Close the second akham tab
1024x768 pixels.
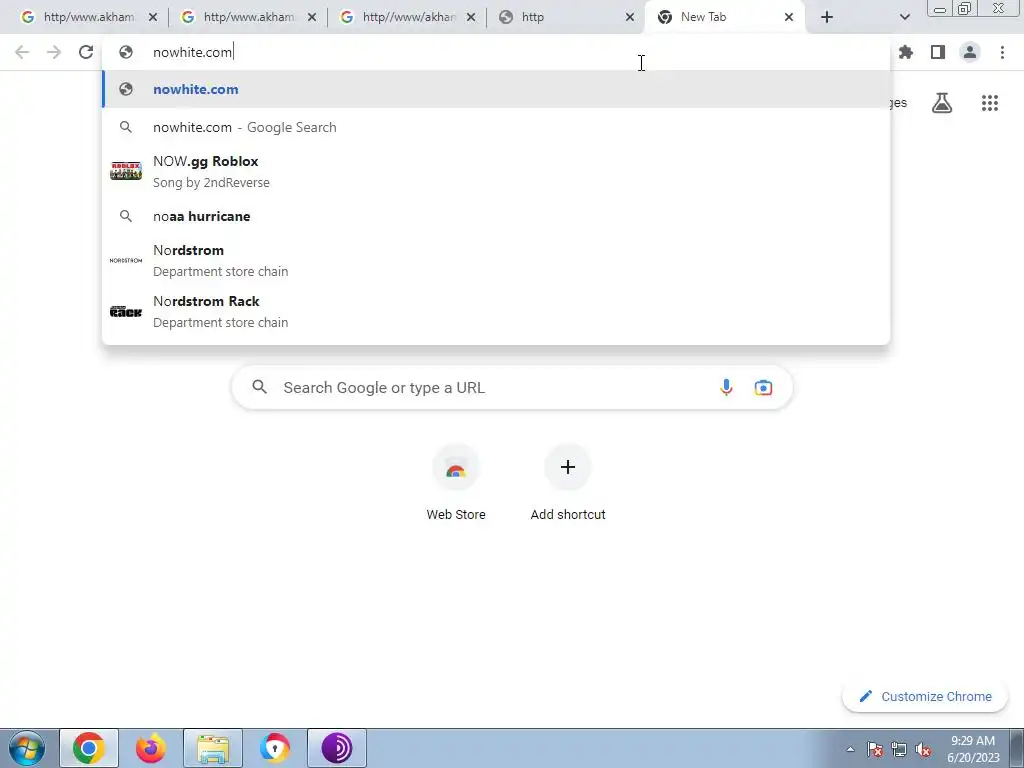(312, 18)
